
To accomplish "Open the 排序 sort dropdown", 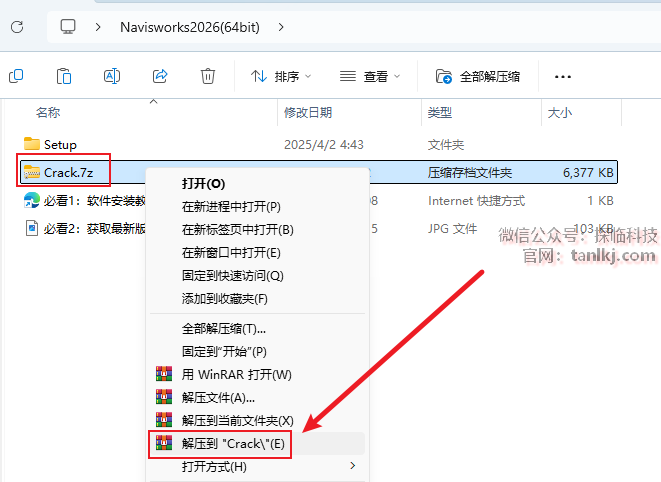I will pyautogui.click(x=281, y=76).
